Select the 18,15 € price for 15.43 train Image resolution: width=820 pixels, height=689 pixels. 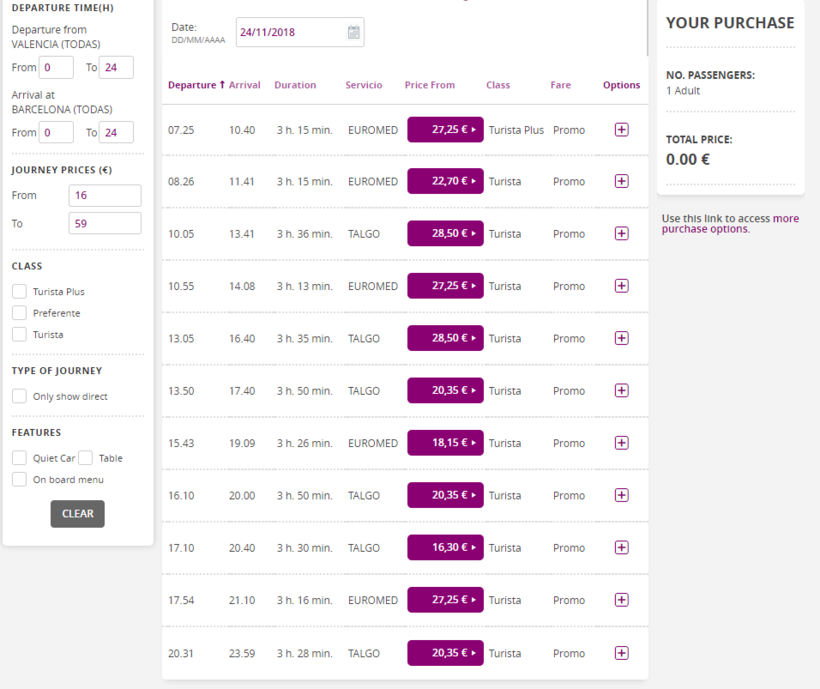445,443
